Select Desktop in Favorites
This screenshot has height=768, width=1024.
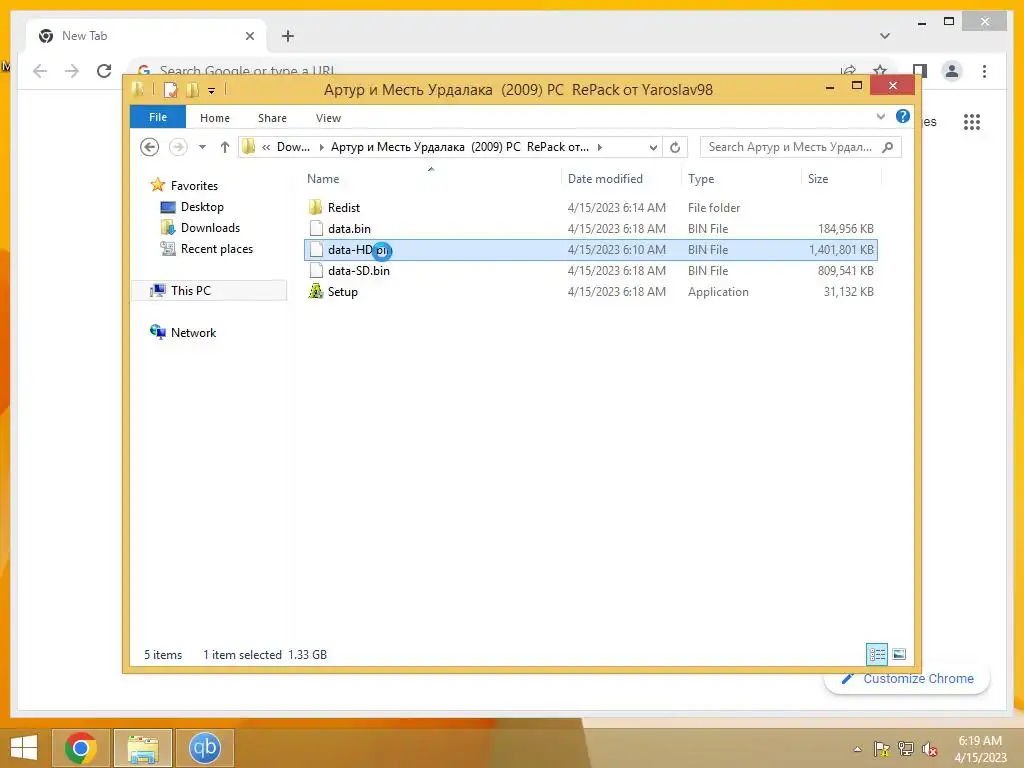[x=202, y=206]
